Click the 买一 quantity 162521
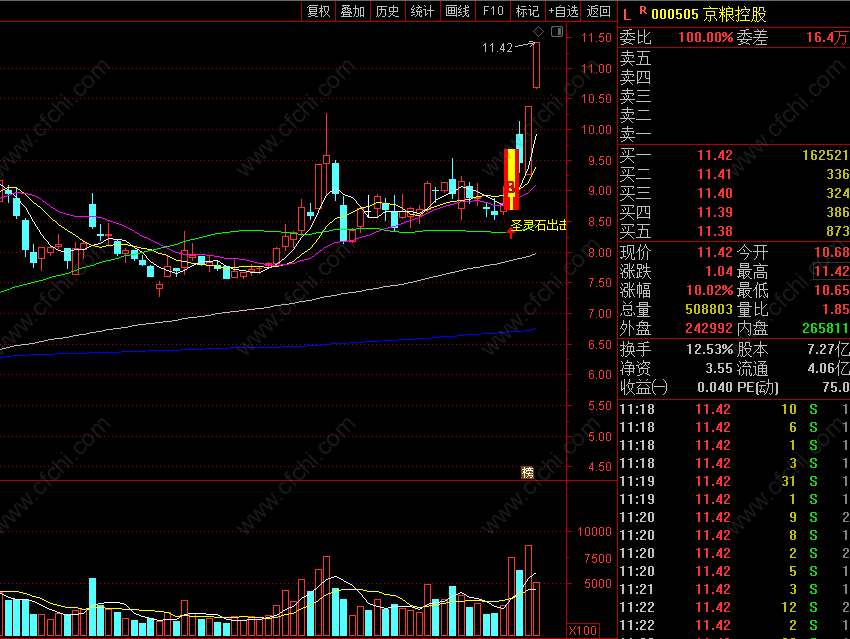Screen dimensions: 850x639 point(825,156)
